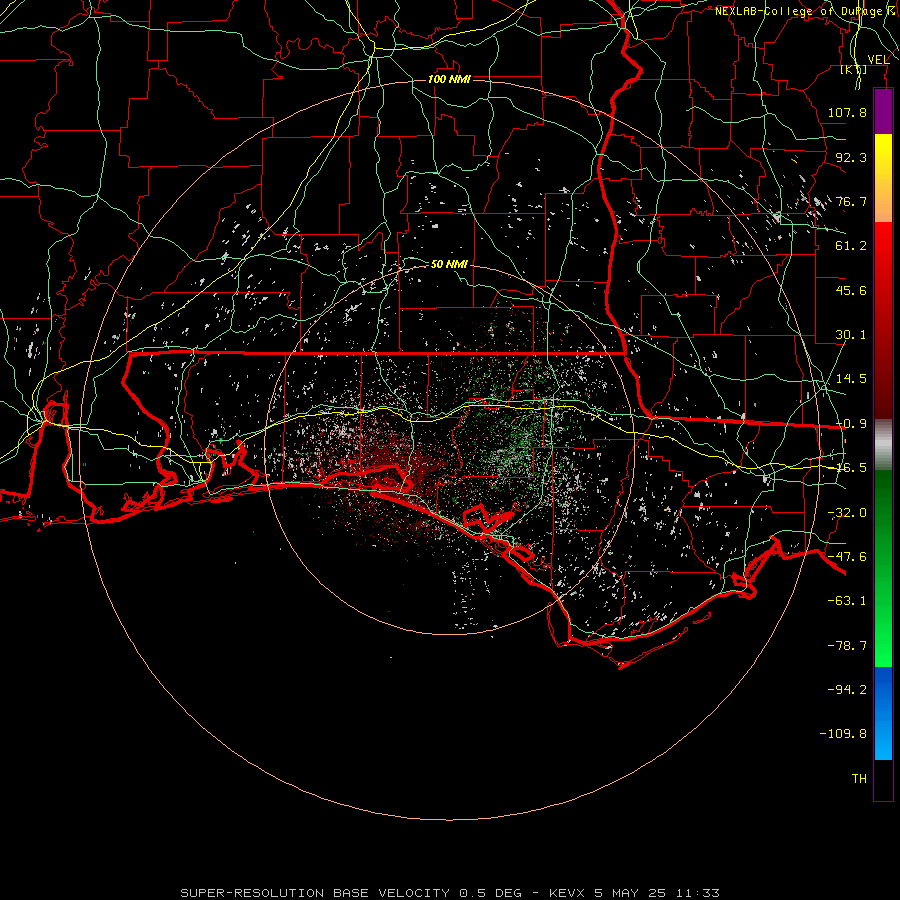Click the 100 NMI range ring label
Image resolution: width=900 pixels, height=900 pixels.
click(x=449, y=79)
